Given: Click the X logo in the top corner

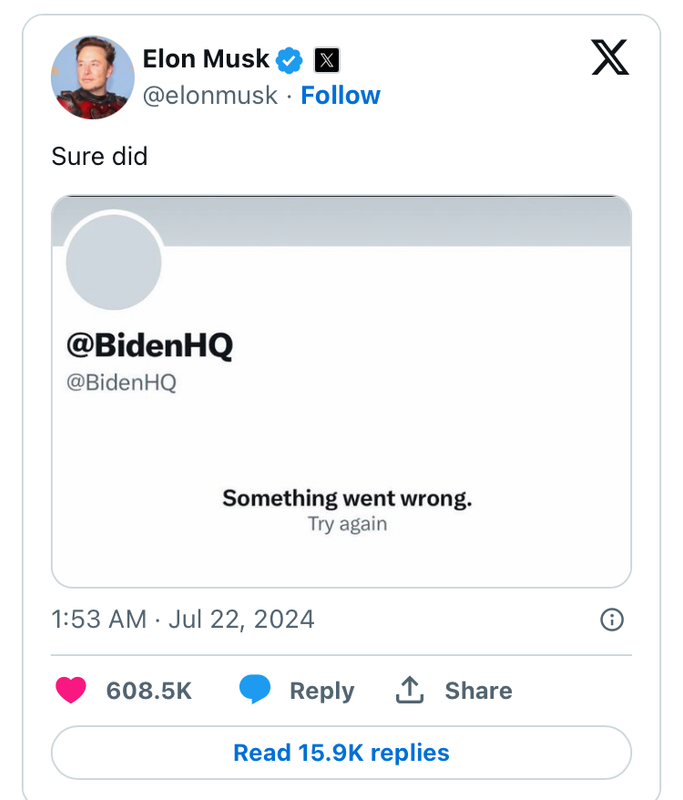Looking at the screenshot, I should (610, 57).
